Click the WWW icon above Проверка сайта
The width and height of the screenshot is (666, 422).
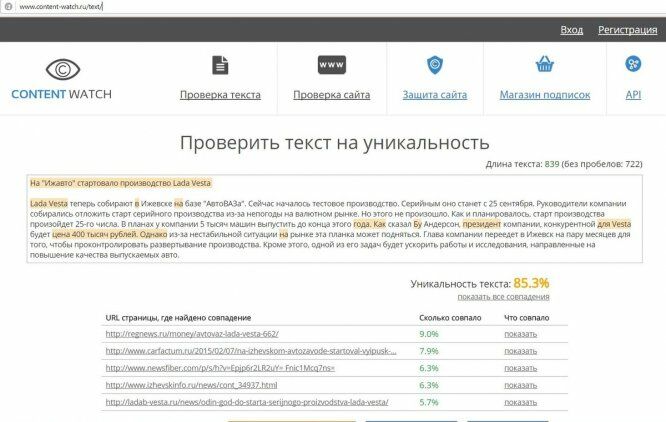[x=332, y=65]
